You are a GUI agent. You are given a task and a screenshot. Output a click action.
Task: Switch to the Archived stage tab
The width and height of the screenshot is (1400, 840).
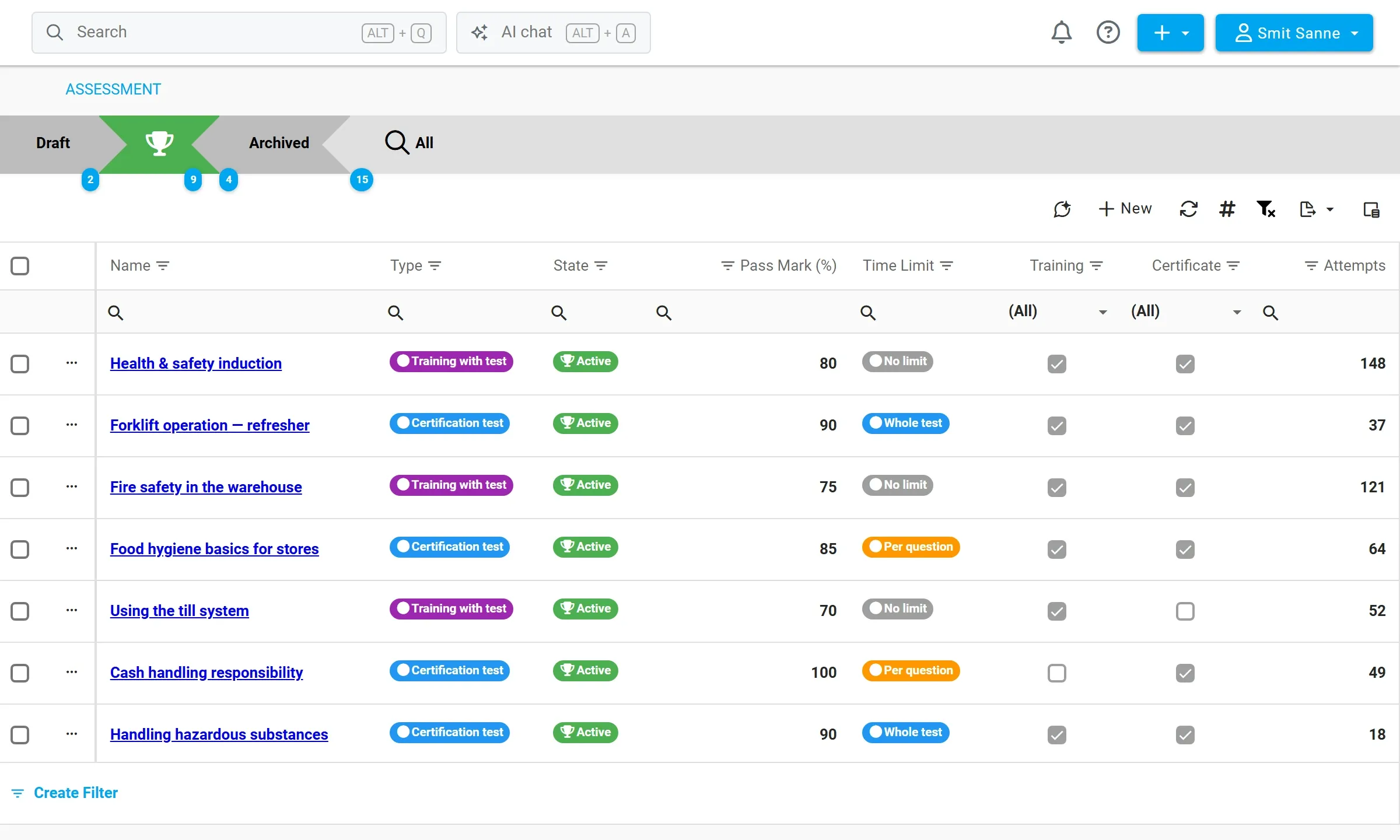tap(279, 143)
